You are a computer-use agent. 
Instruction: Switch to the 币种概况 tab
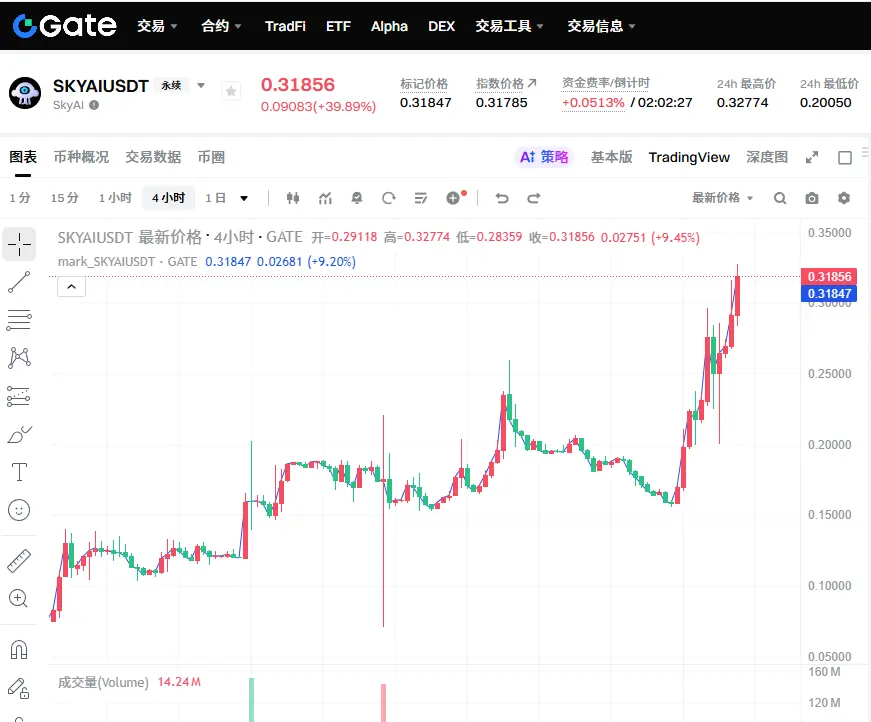pos(81,157)
